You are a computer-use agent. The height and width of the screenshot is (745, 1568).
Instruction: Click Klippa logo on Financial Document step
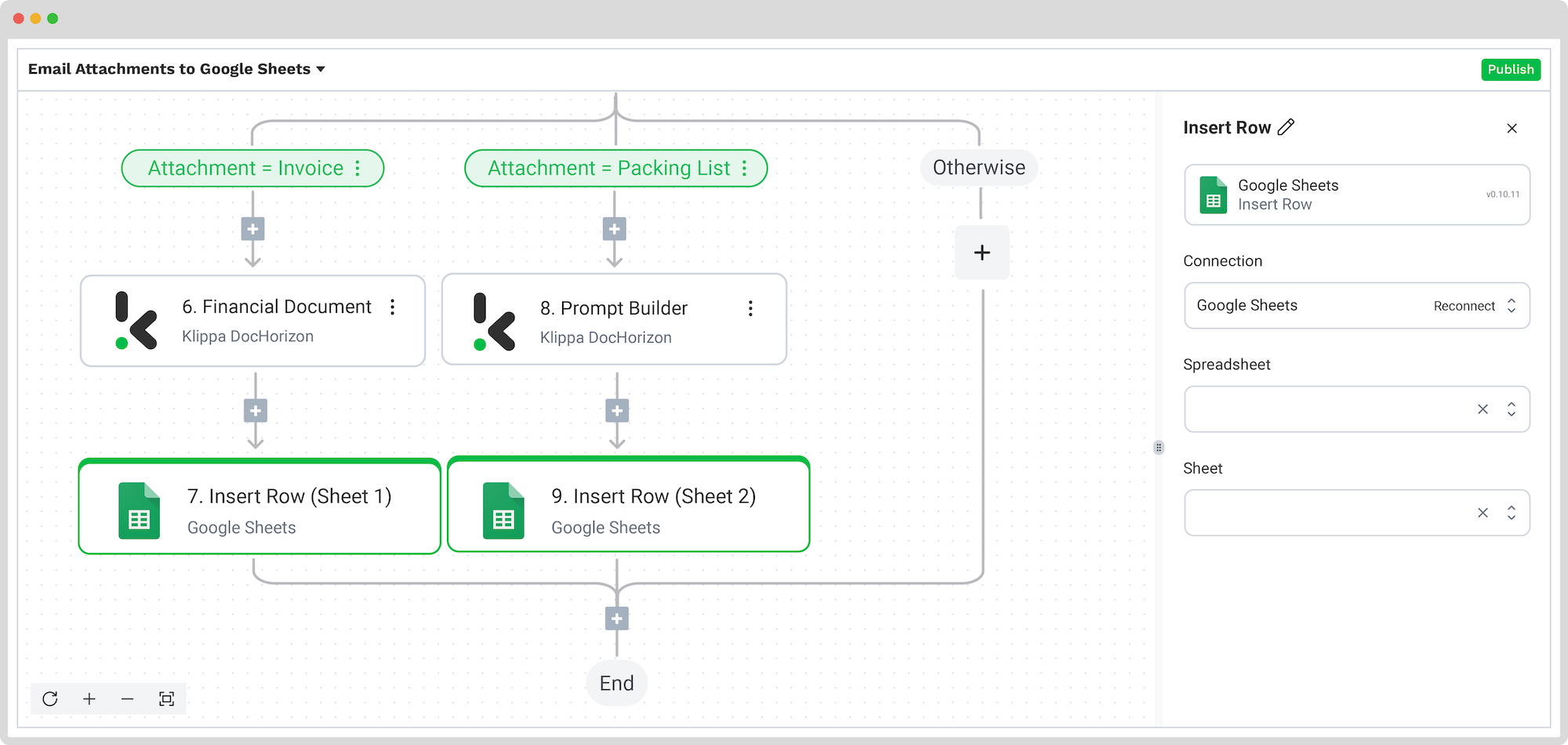click(136, 320)
